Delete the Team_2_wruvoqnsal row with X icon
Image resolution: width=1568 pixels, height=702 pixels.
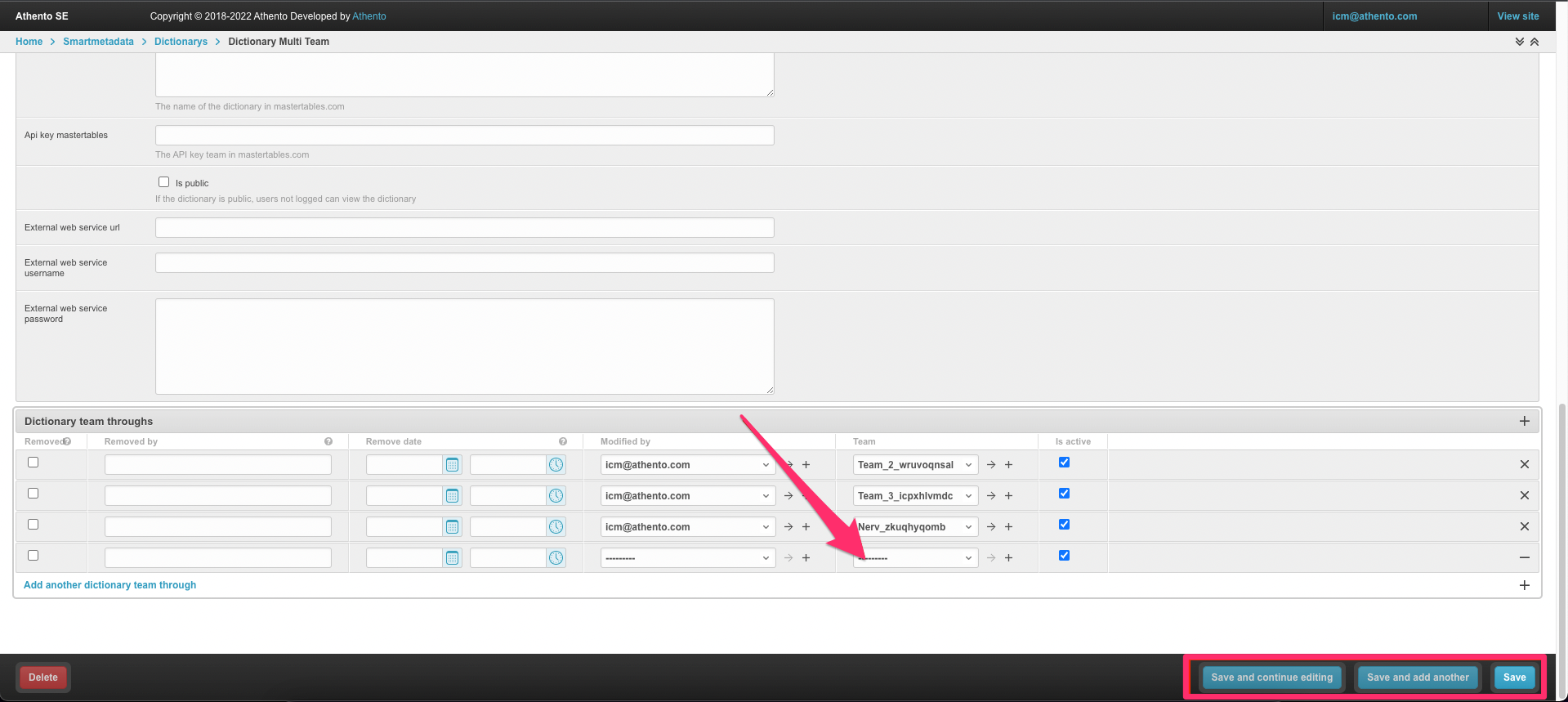(1524, 464)
